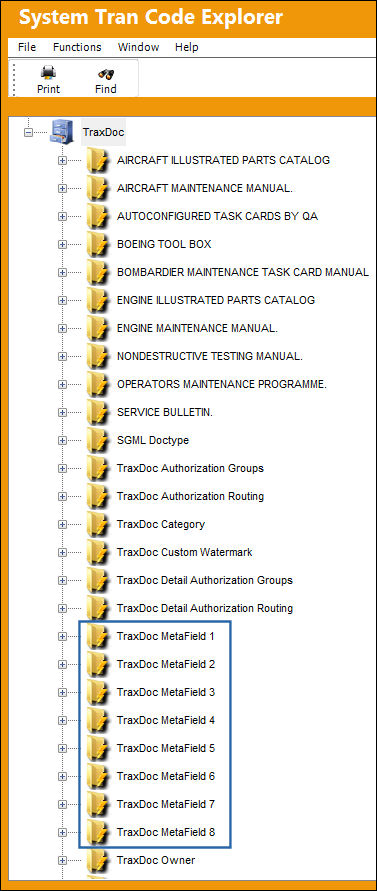
Task: Expand TraxDoc Category node
Action: [62, 524]
